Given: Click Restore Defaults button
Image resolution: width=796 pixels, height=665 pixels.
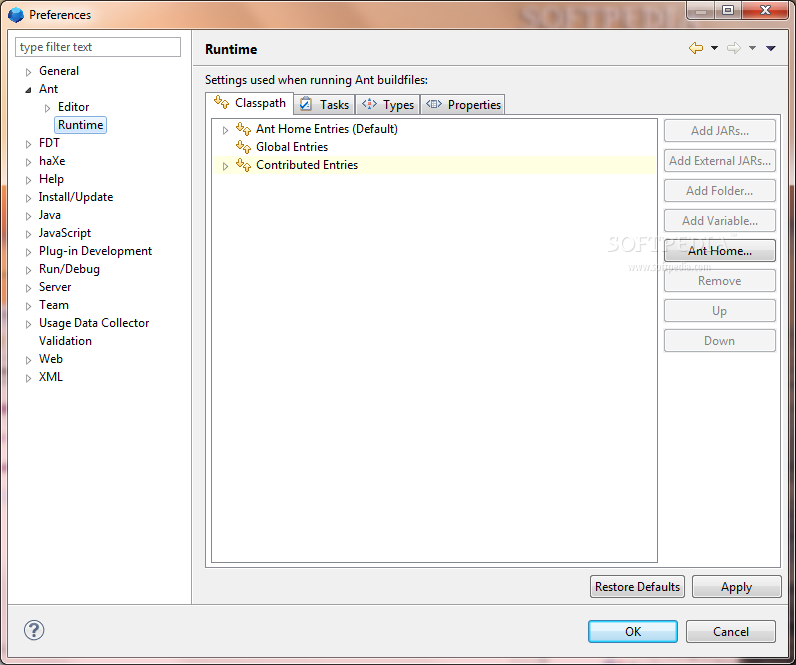Looking at the screenshot, I should [x=637, y=587].
